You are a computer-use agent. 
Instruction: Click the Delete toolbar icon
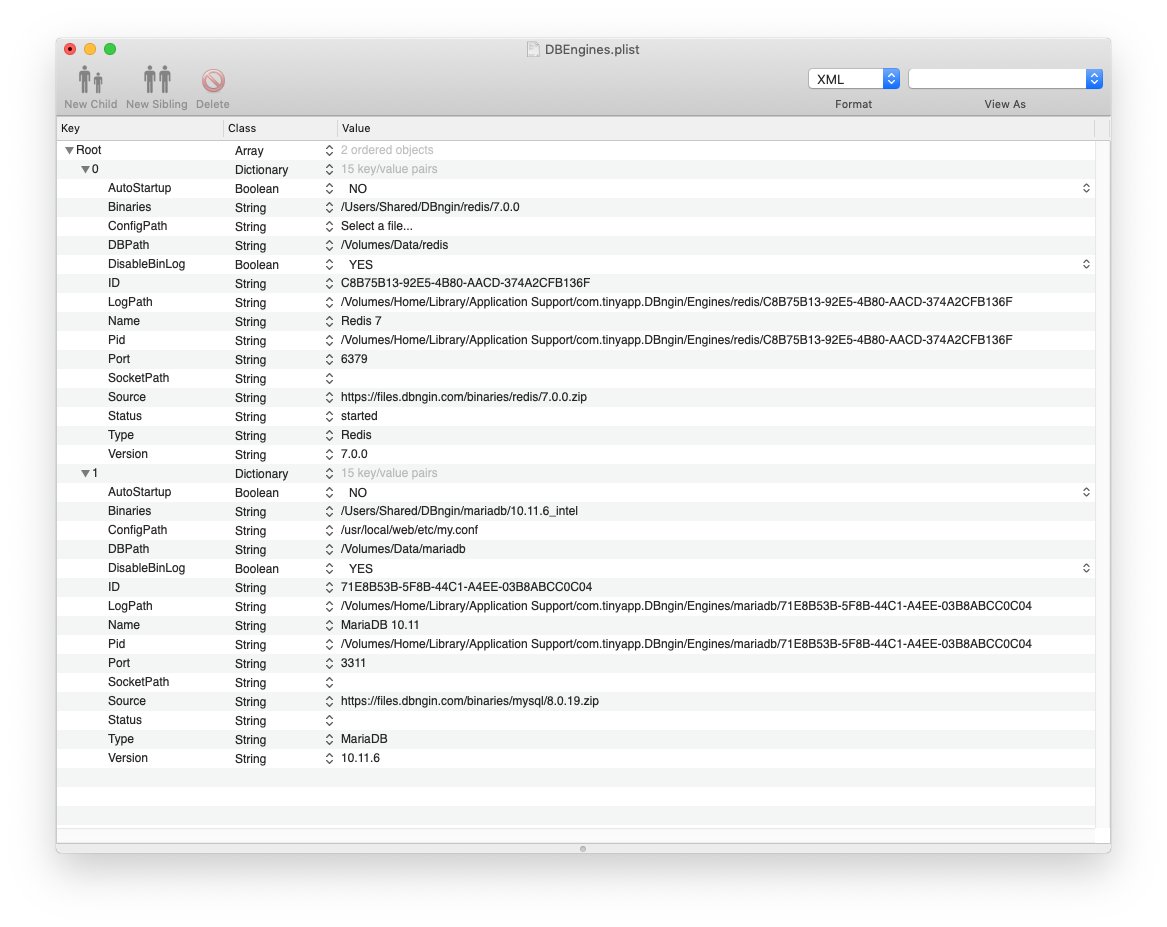213,80
